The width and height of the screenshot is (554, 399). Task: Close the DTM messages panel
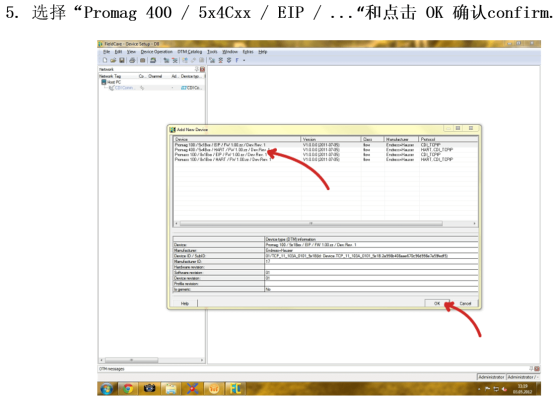click(537, 369)
